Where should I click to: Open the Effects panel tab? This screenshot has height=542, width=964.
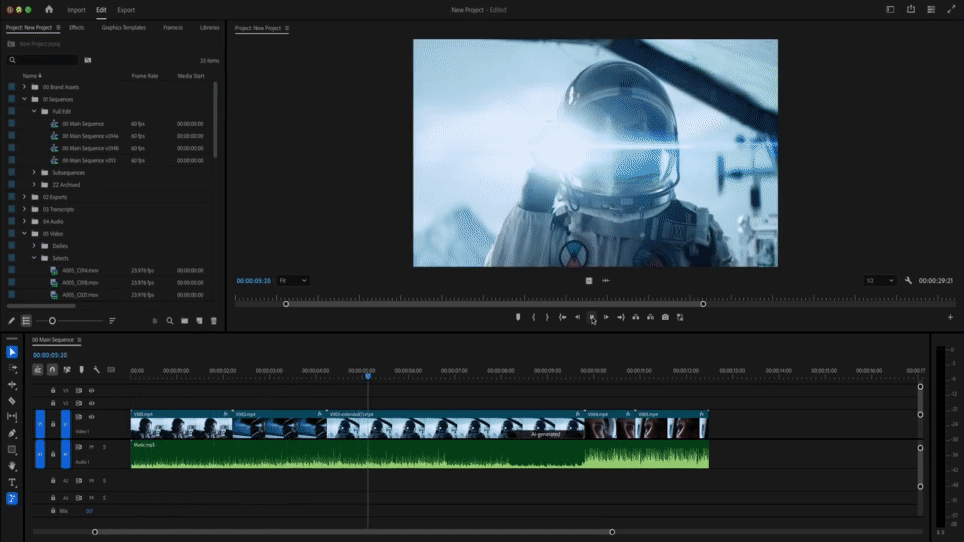pos(77,28)
